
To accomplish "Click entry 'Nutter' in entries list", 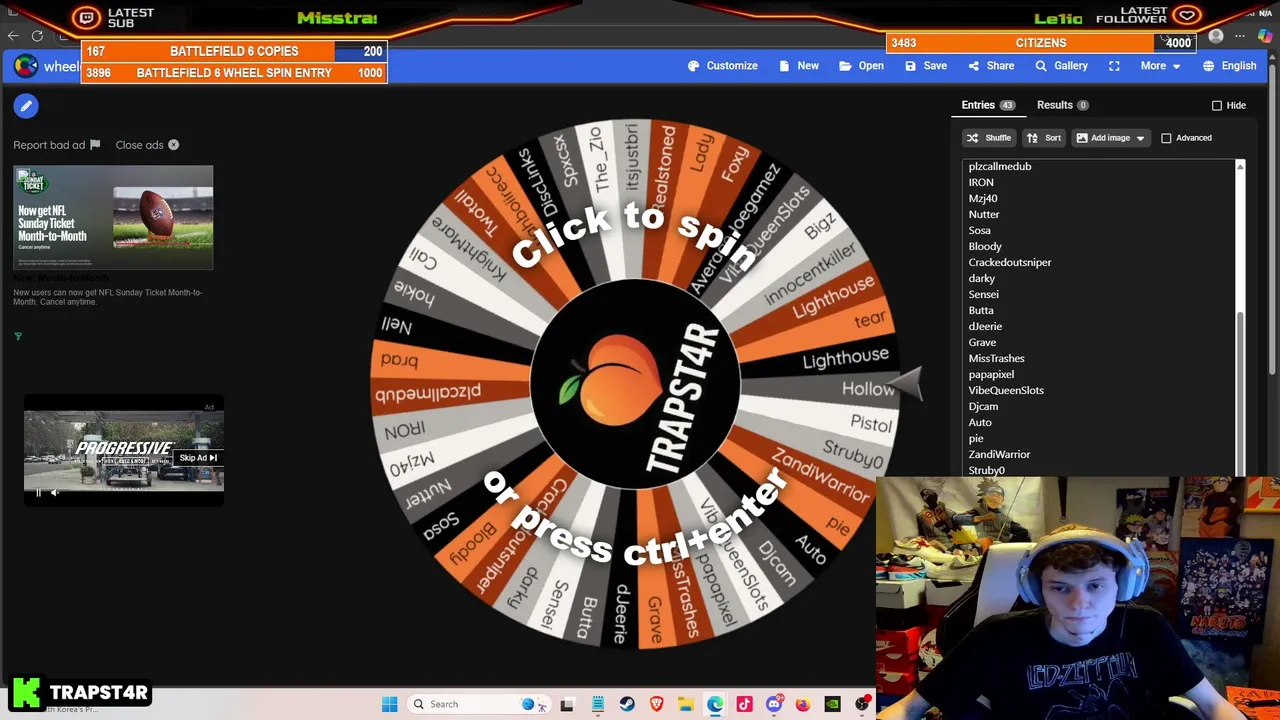I will pyautogui.click(x=984, y=214).
